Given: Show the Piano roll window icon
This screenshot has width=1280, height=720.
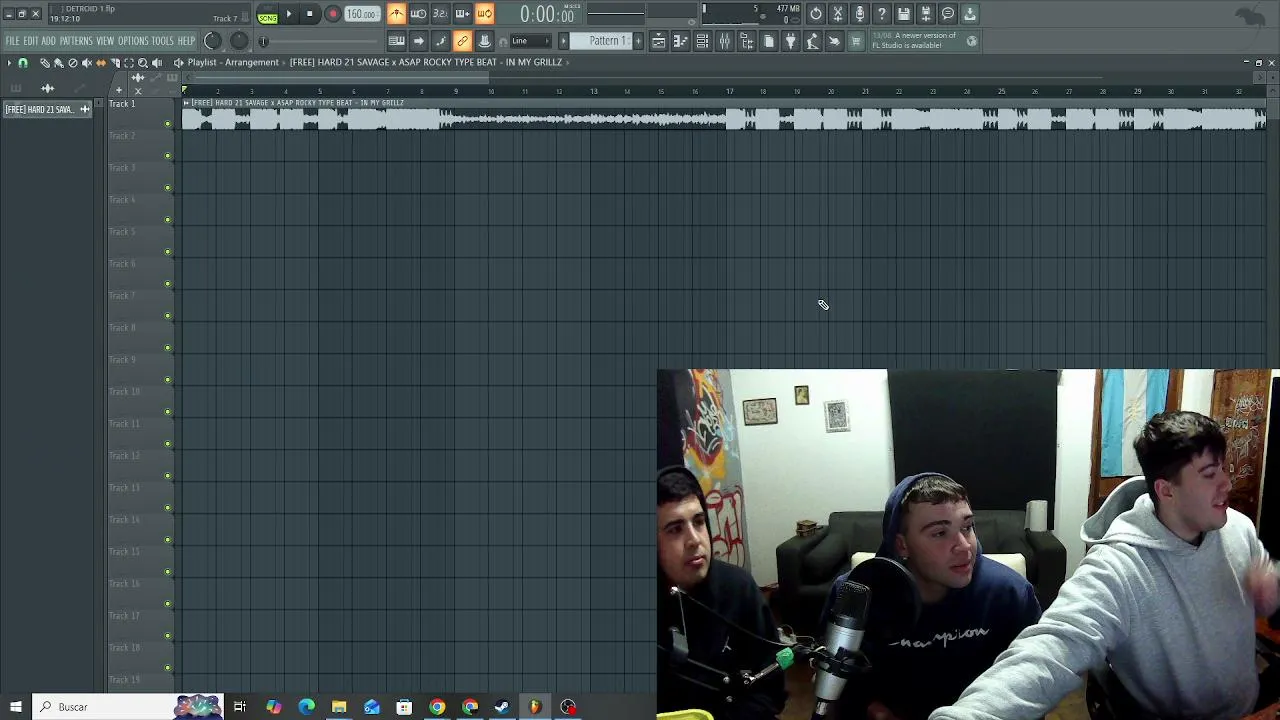Looking at the screenshot, I should (x=681, y=41).
